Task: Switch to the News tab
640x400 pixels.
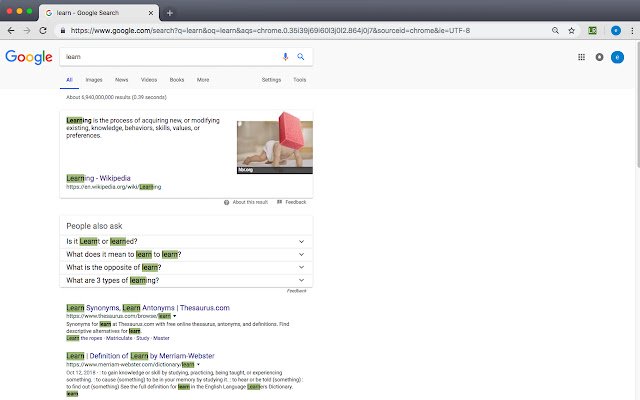Action: point(122,80)
